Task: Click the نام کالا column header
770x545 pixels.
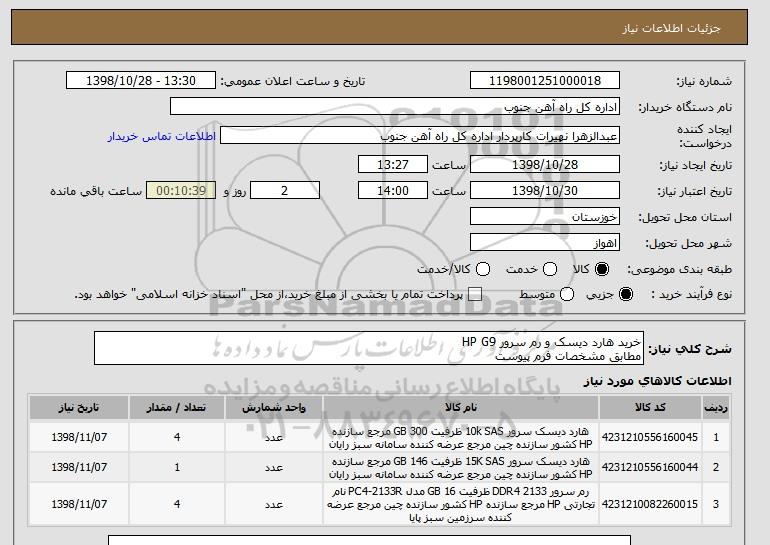Action: tap(461, 408)
